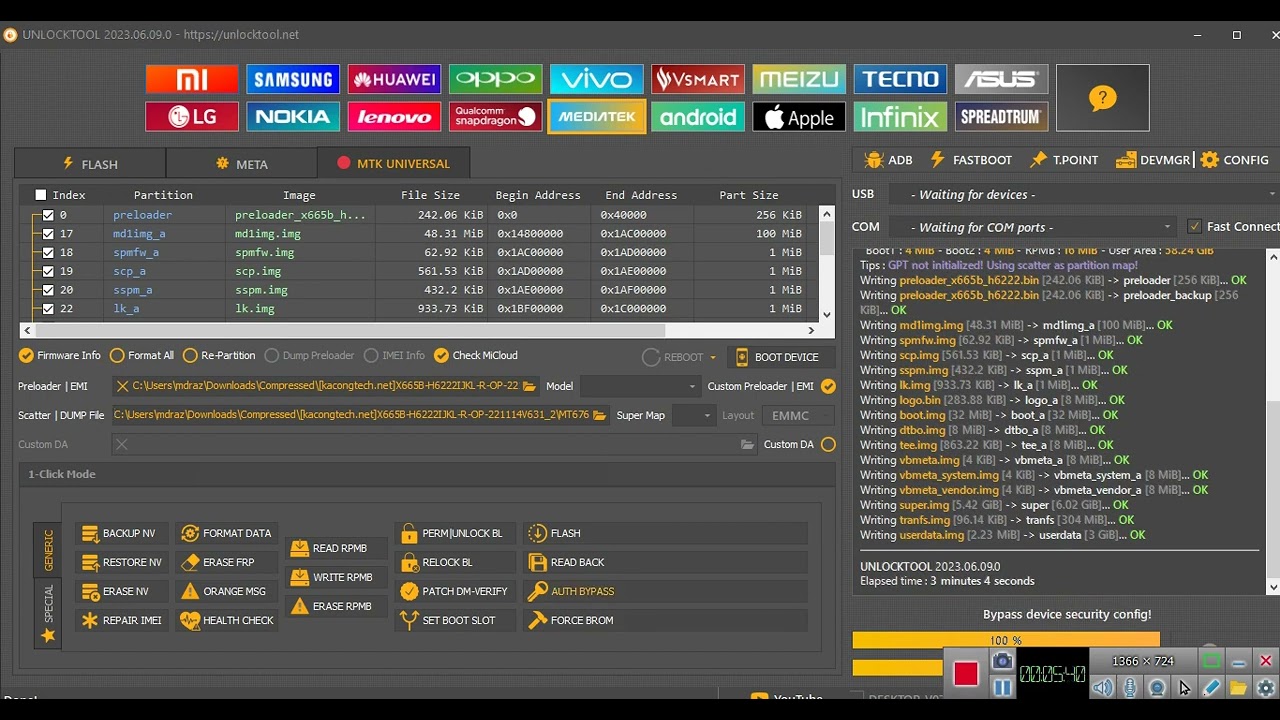The width and height of the screenshot is (1280, 720).
Task: Select the Huawei brand tile
Action: pos(394,79)
